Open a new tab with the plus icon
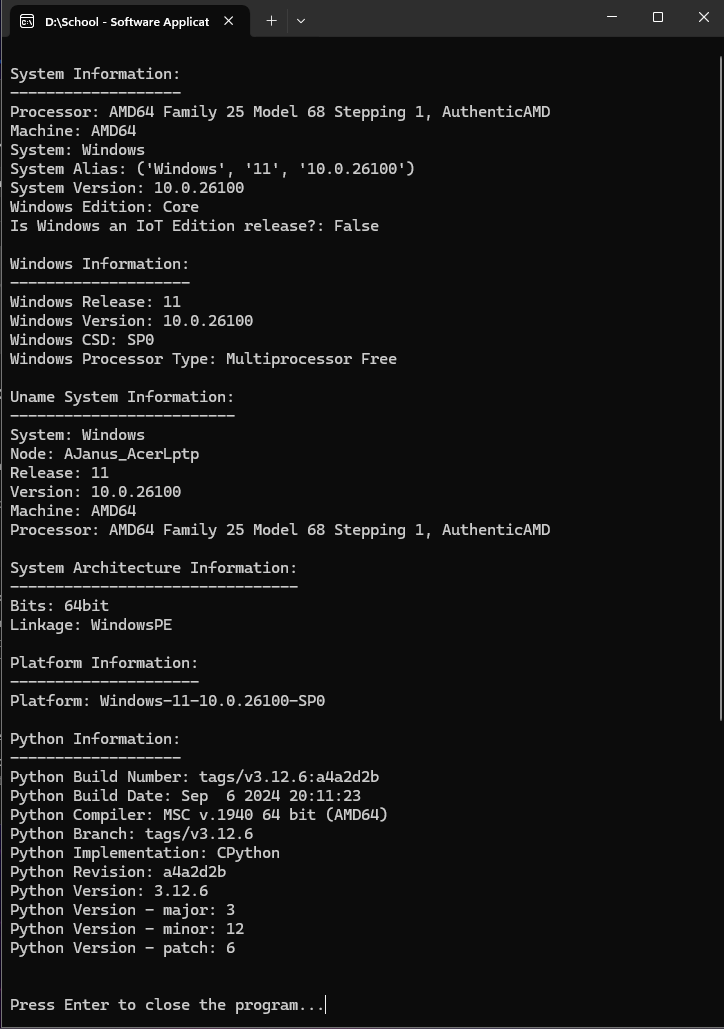The image size is (724, 1029). tap(271, 21)
